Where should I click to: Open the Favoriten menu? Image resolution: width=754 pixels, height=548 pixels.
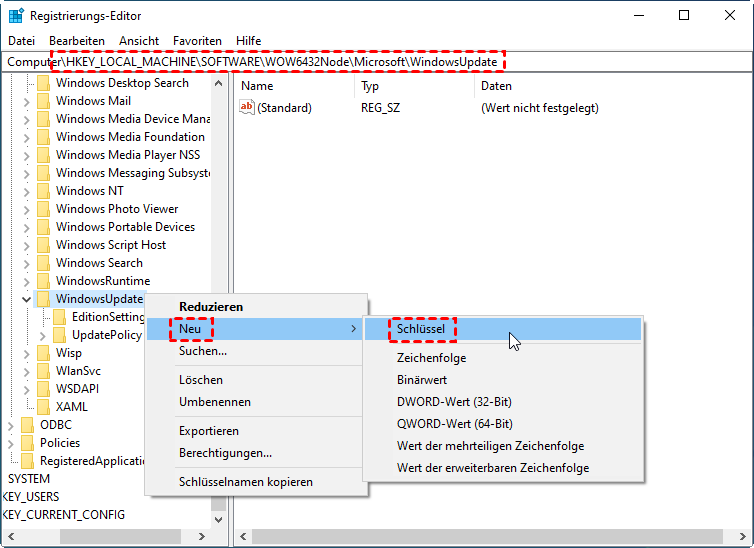click(x=197, y=41)
